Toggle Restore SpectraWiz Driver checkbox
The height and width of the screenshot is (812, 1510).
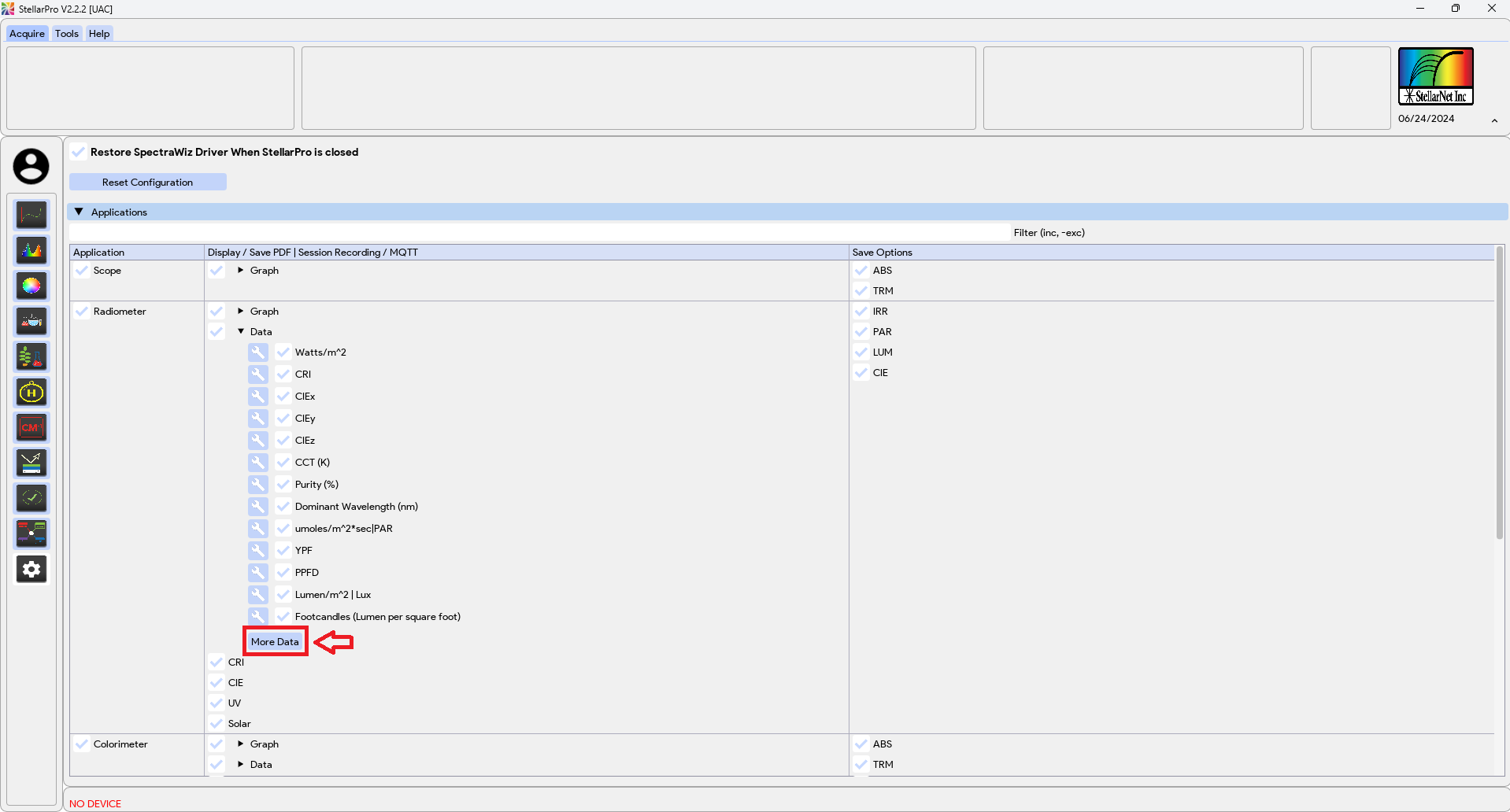coord(79,152)
